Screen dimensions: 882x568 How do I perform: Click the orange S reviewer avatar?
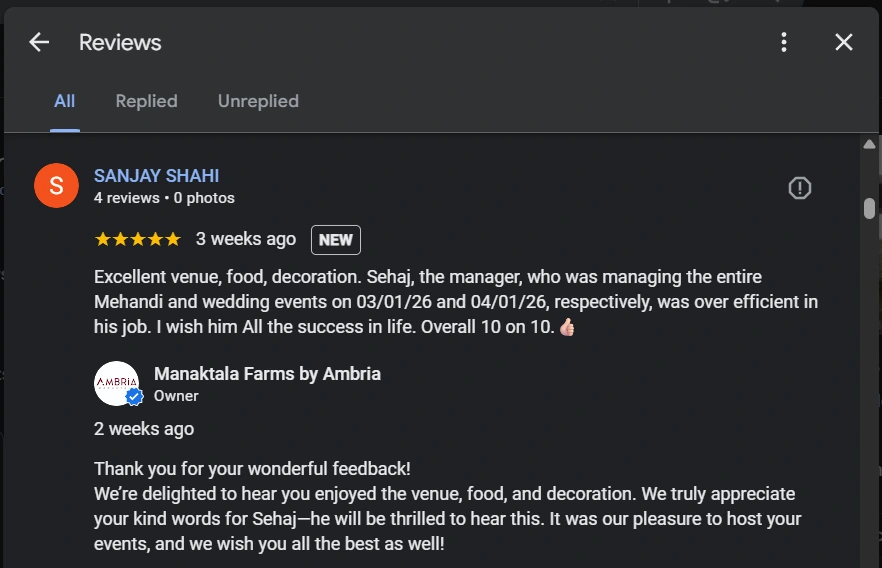click(56, 185)
